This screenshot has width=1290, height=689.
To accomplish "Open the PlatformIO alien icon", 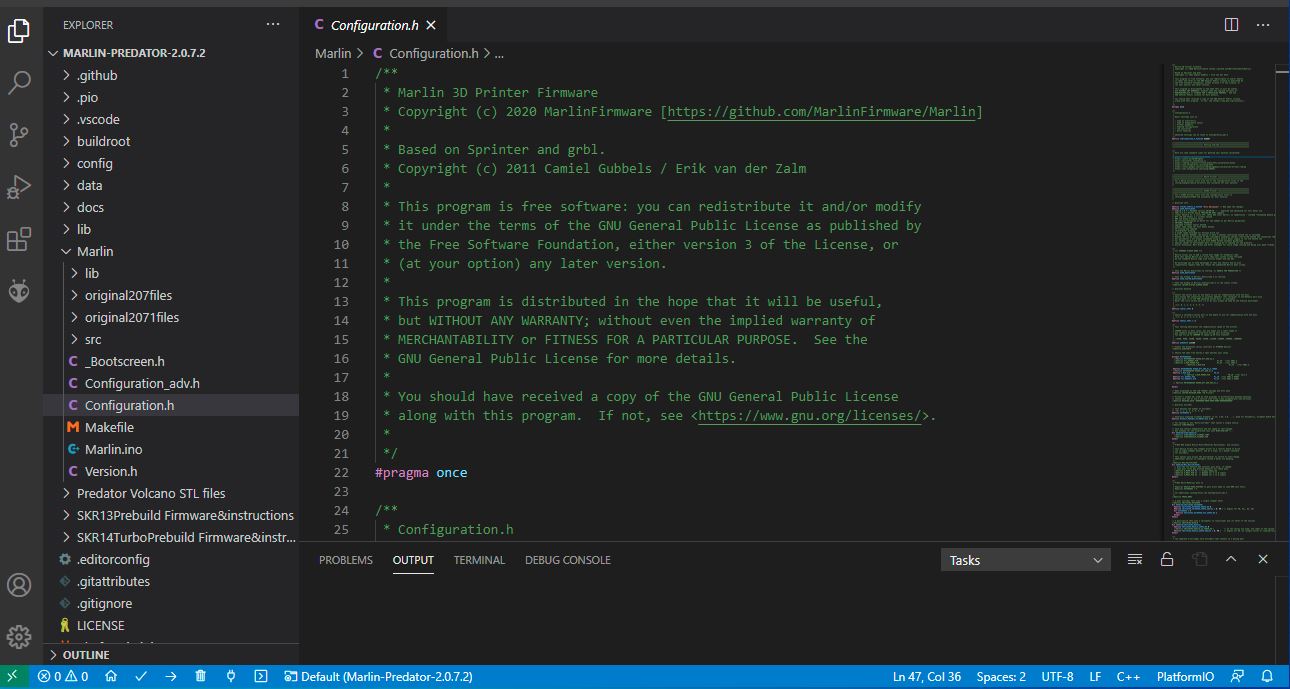I will point(19,291).
